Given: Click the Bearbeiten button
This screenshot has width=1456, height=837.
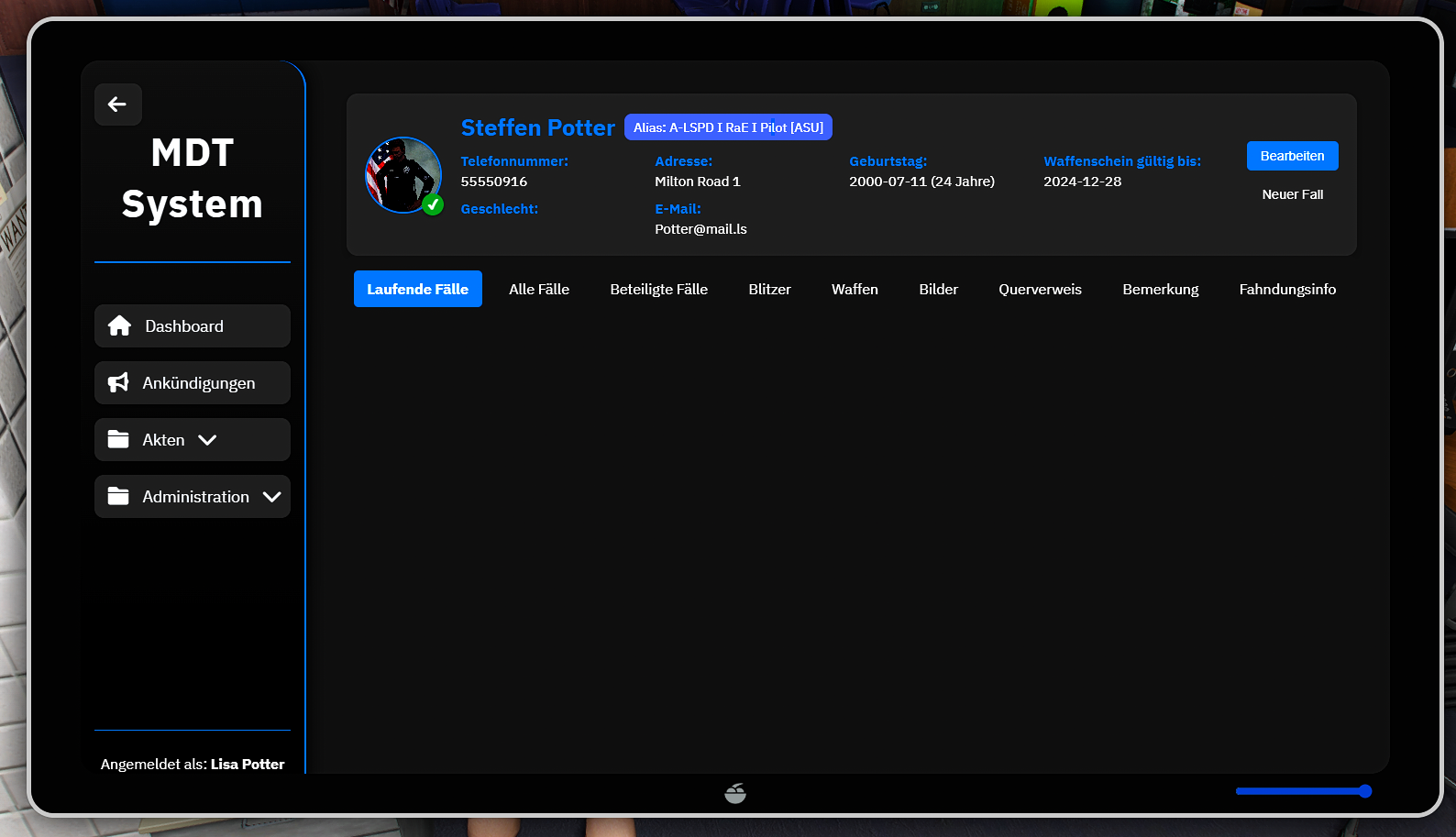Looking at the screenshot, I should point(1293,156).
